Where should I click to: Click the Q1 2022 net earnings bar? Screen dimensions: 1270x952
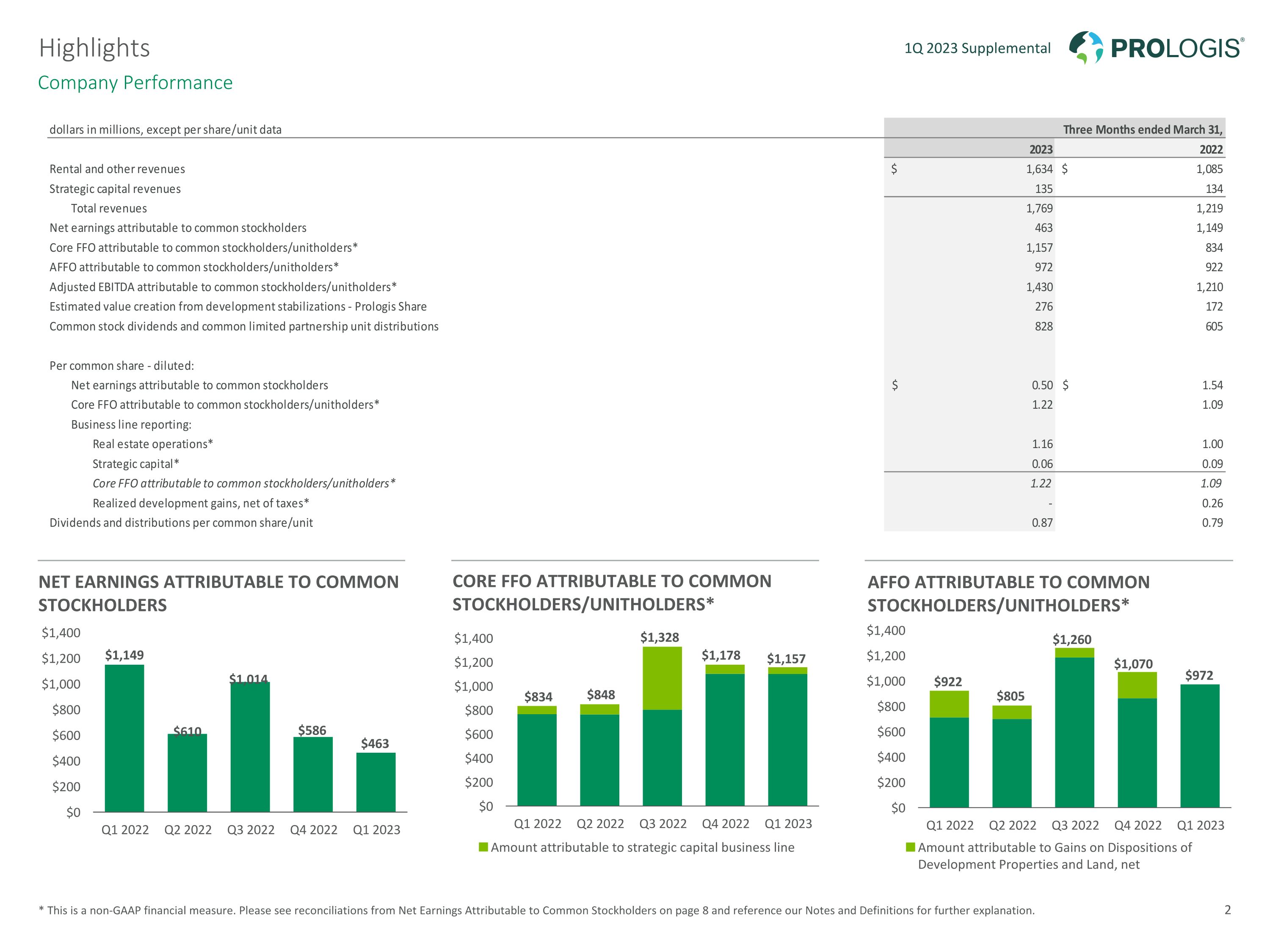pyautogui.click(x=124, y=738)
